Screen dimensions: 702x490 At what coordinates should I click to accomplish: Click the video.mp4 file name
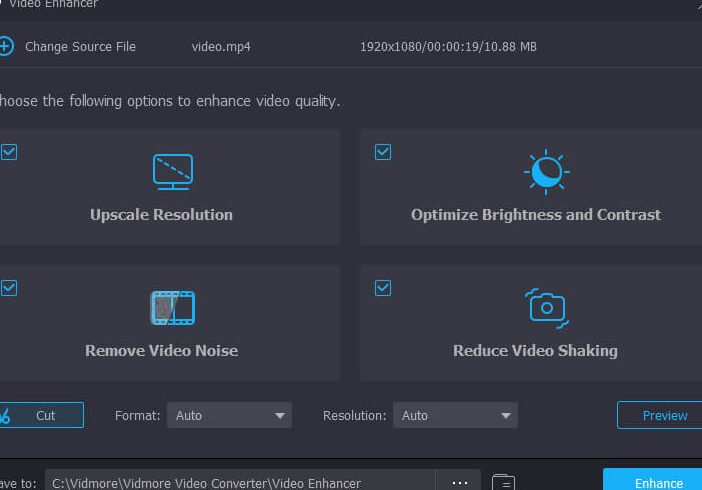221,47
